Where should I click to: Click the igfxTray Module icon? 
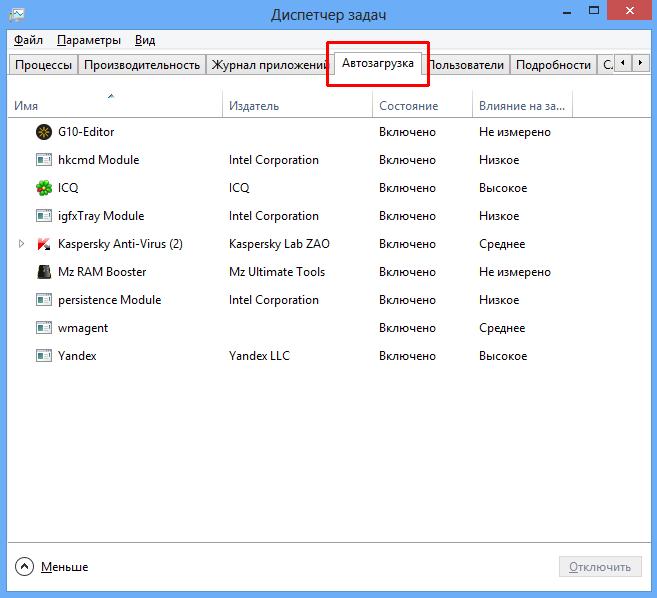click(44, 216)
